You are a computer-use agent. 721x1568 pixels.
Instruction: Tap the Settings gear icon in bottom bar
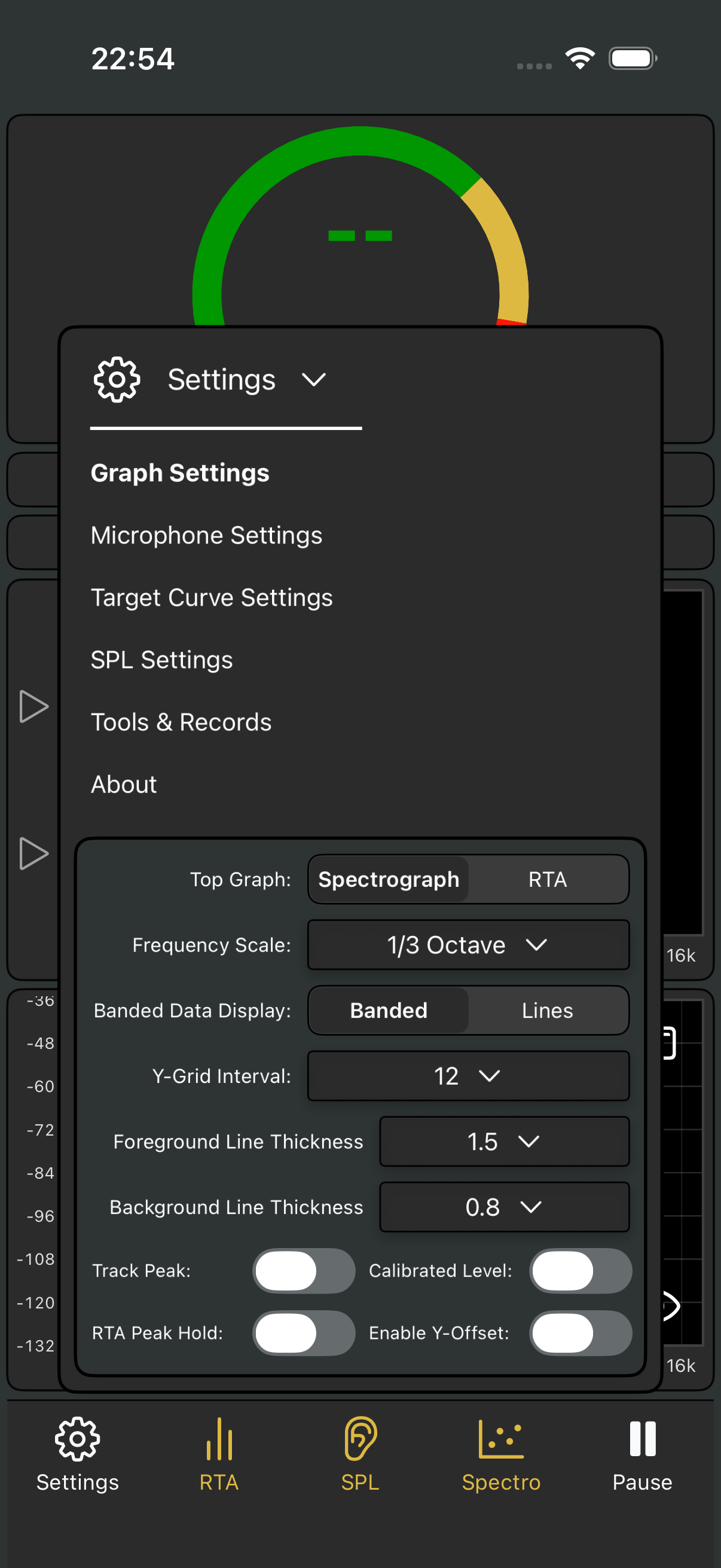pos(77,1439)
